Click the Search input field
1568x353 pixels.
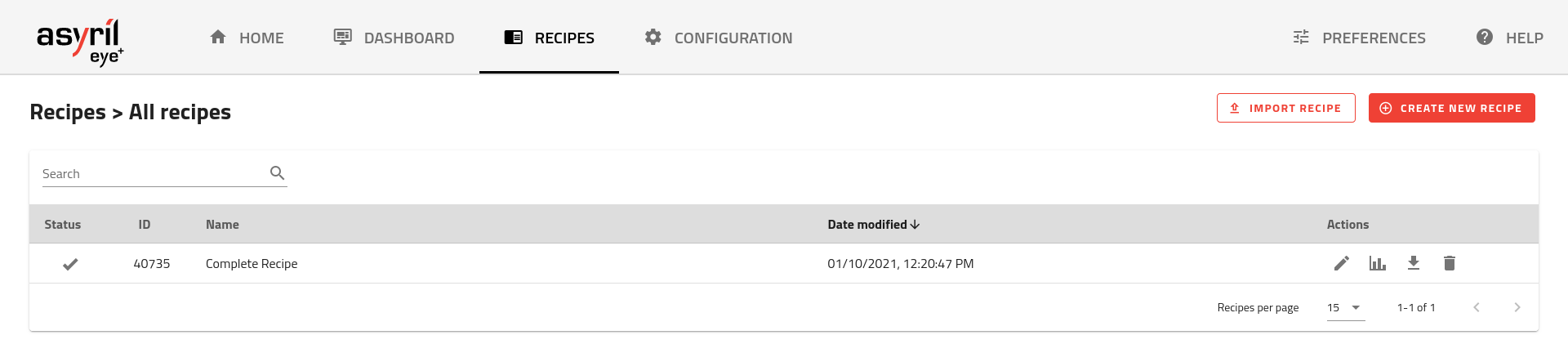coord(151,174)
